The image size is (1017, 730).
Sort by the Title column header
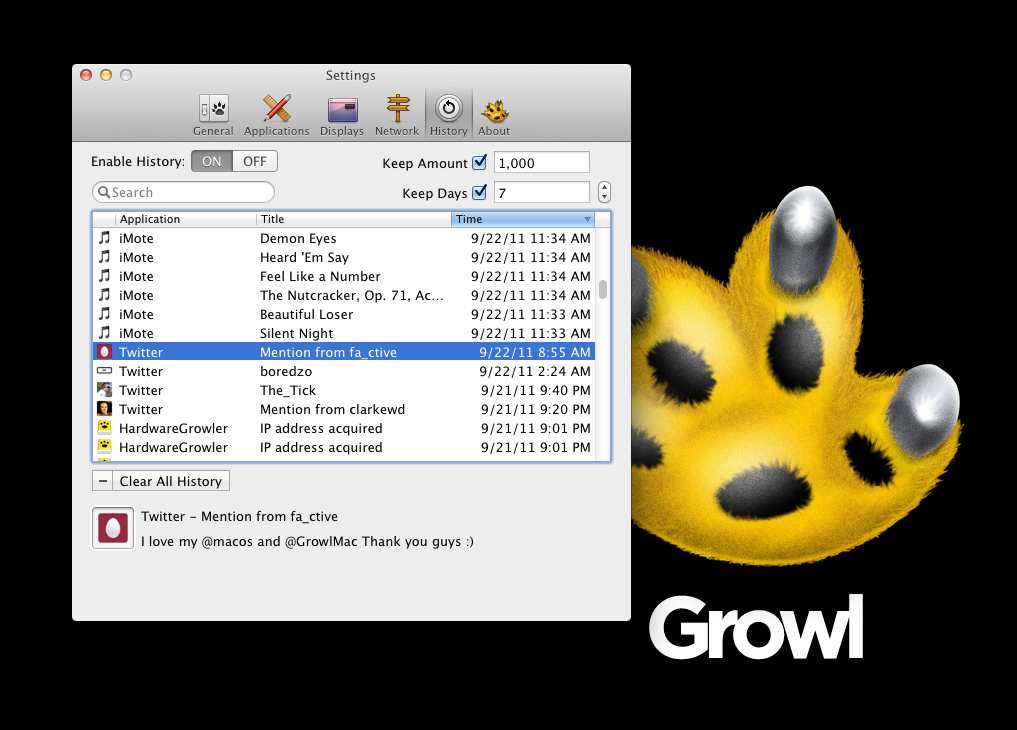pyautogui.click(x=354, y=219)
